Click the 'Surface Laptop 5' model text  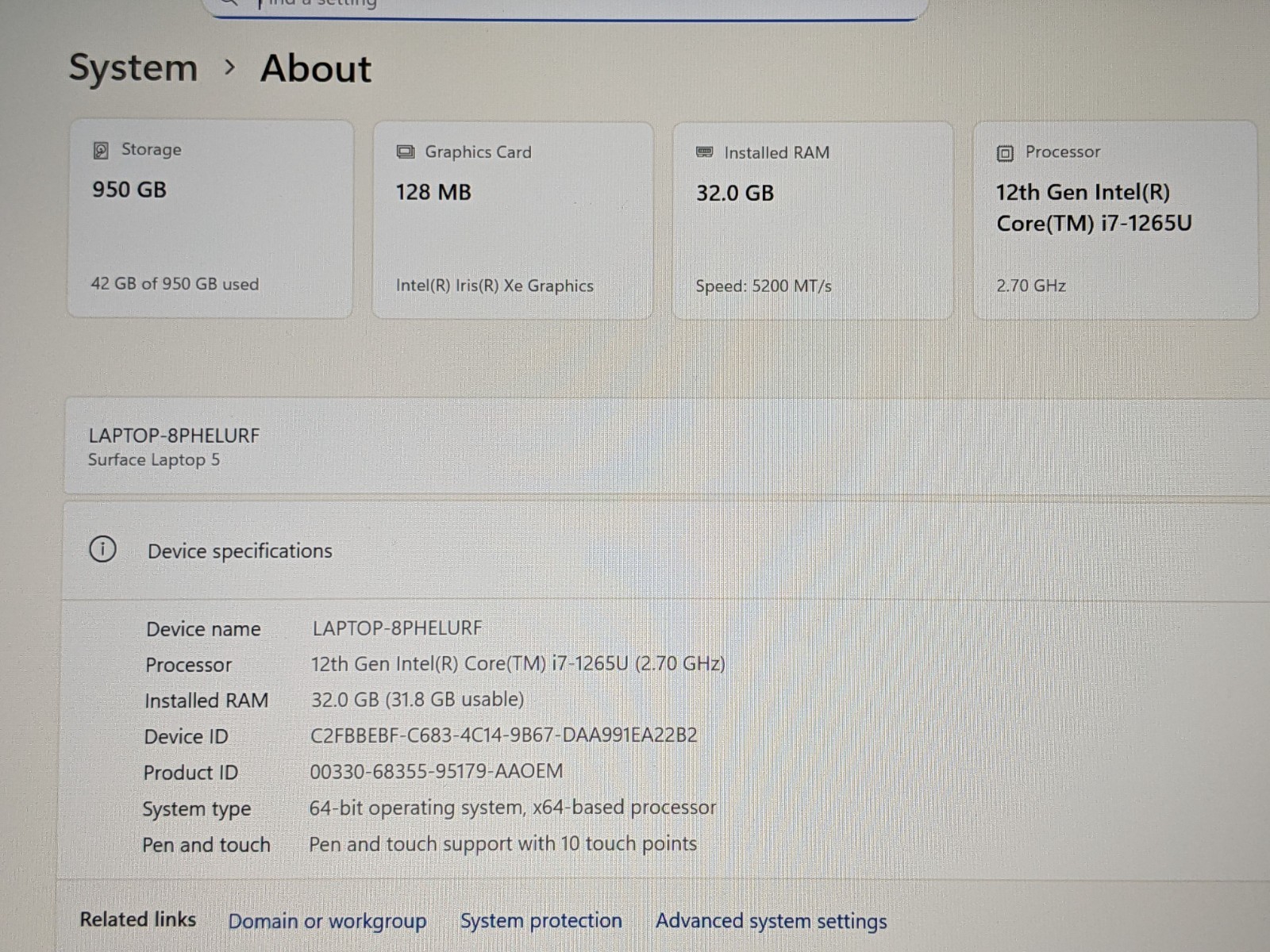(154, 460)
